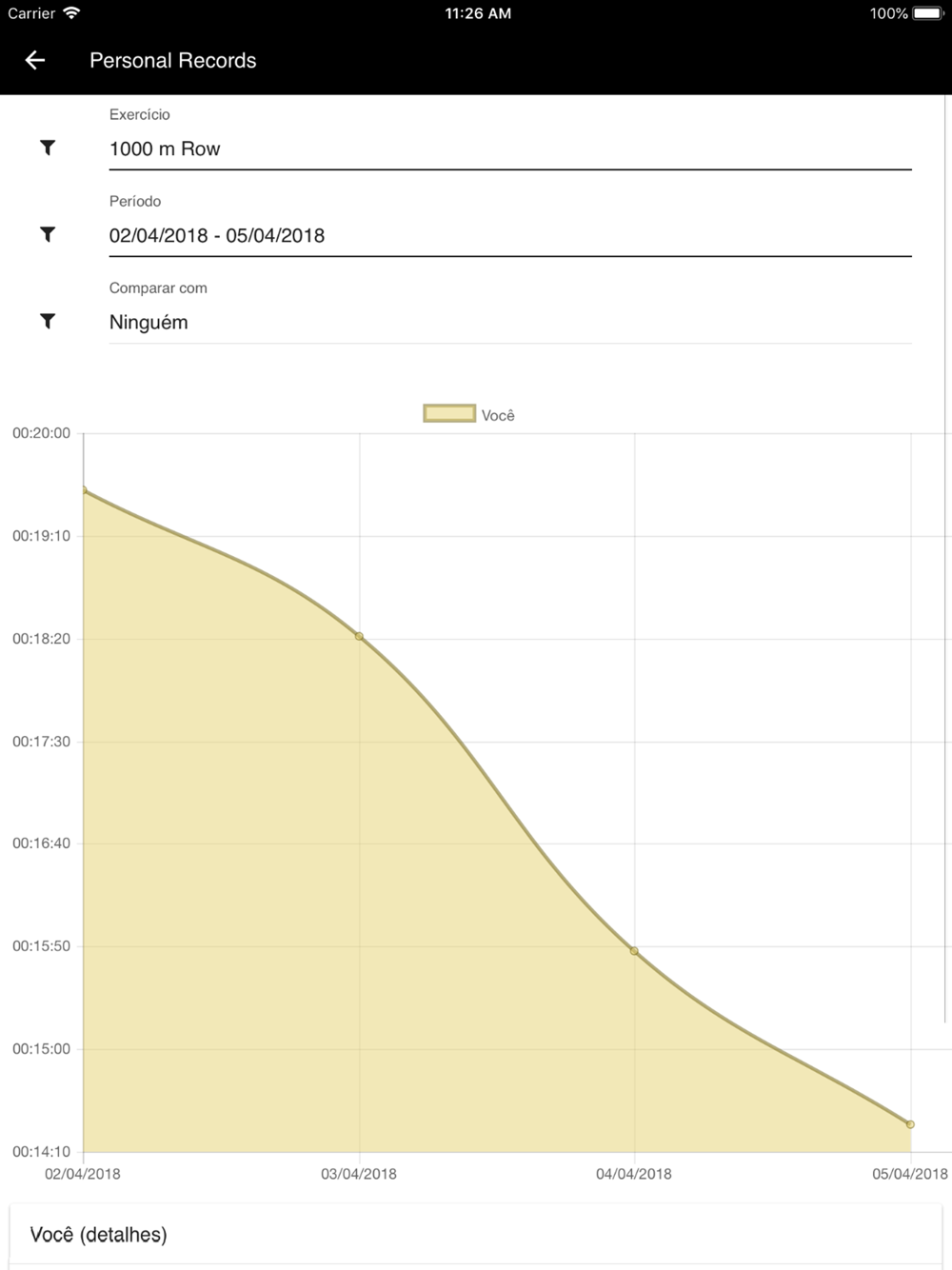Tap the Personal Records title
This screenshot has width=952, height=1270.
tap(173, 61)
